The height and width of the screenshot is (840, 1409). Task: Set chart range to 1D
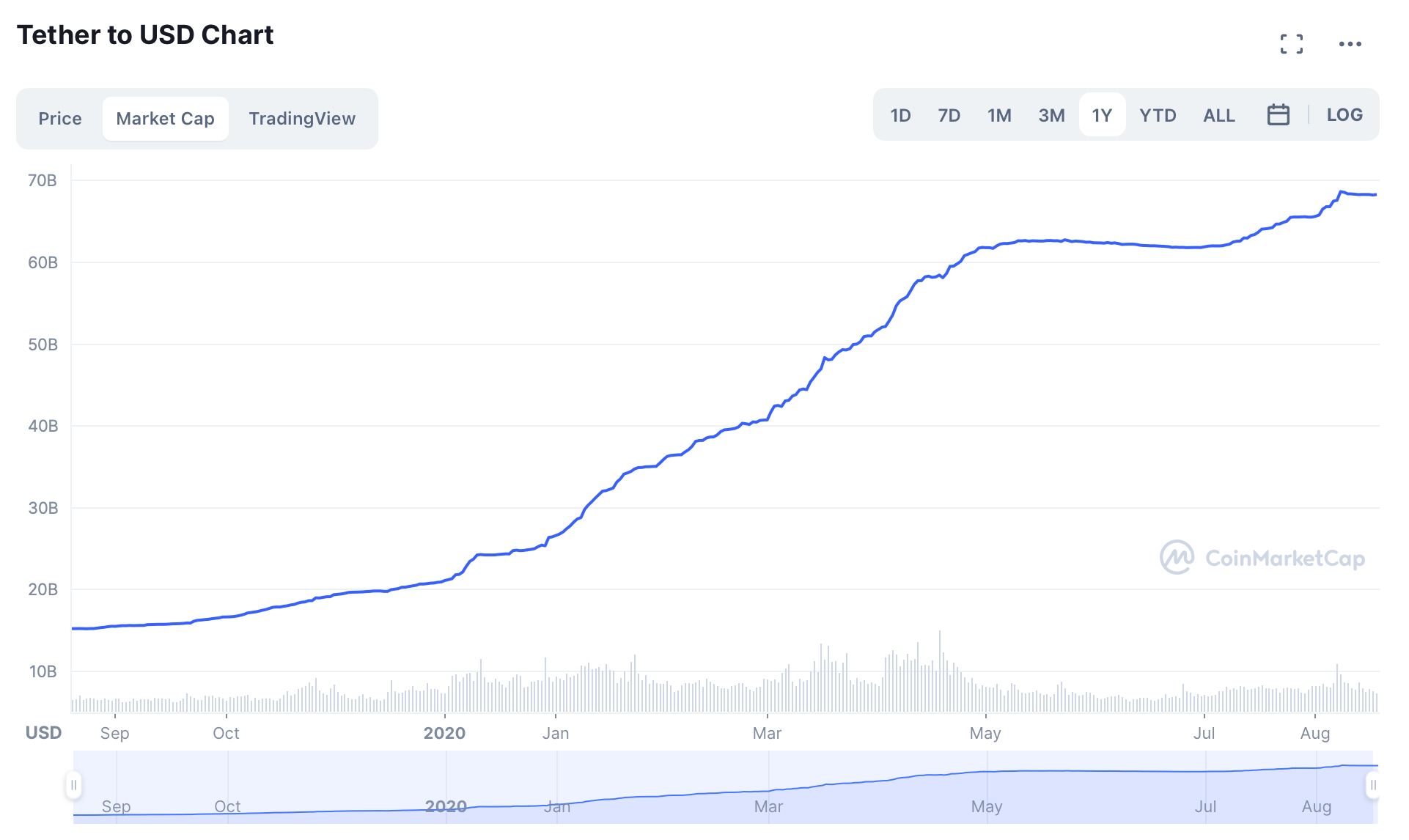(900, 115)
